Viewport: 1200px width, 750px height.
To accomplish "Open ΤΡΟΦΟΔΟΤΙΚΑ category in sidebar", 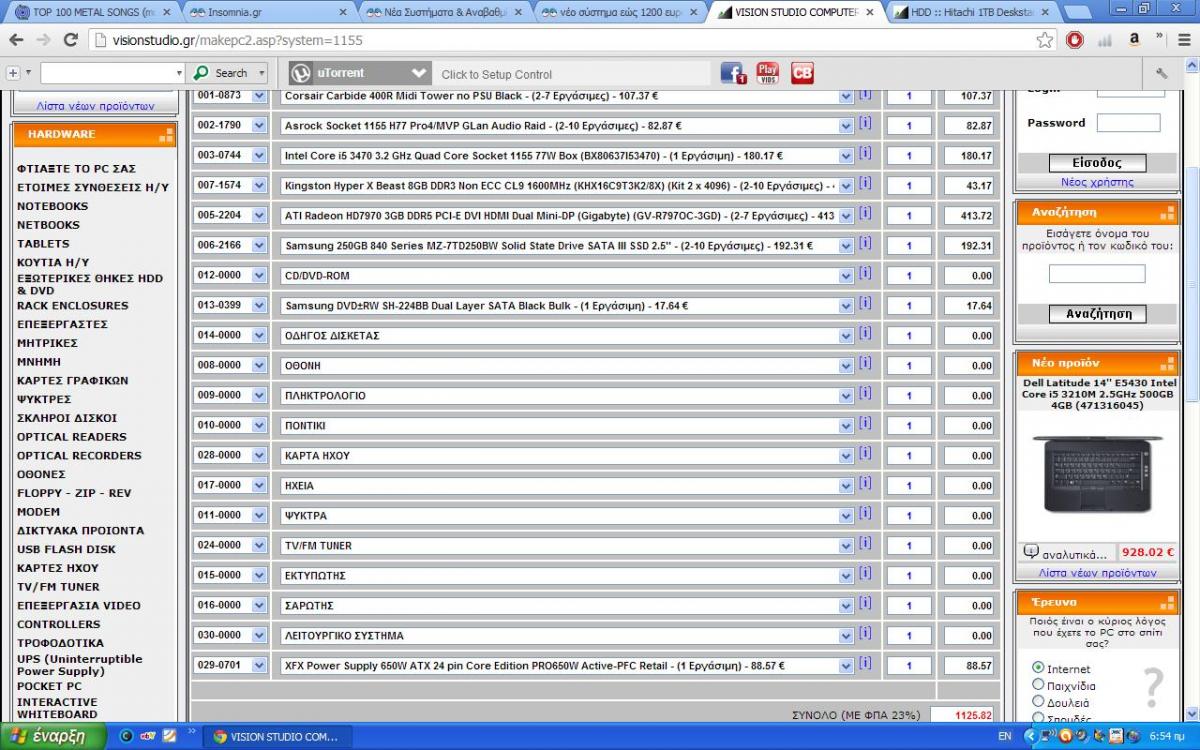I will pos(60,643).
